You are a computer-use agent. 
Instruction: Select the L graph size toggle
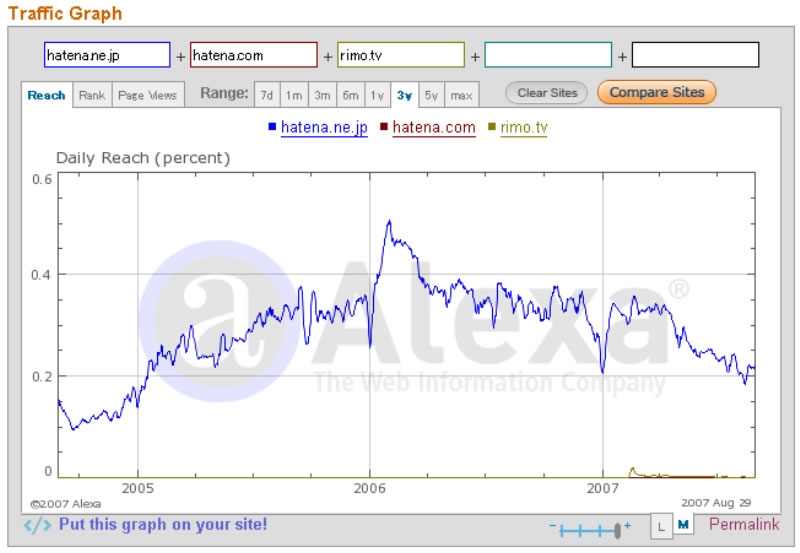662,525
